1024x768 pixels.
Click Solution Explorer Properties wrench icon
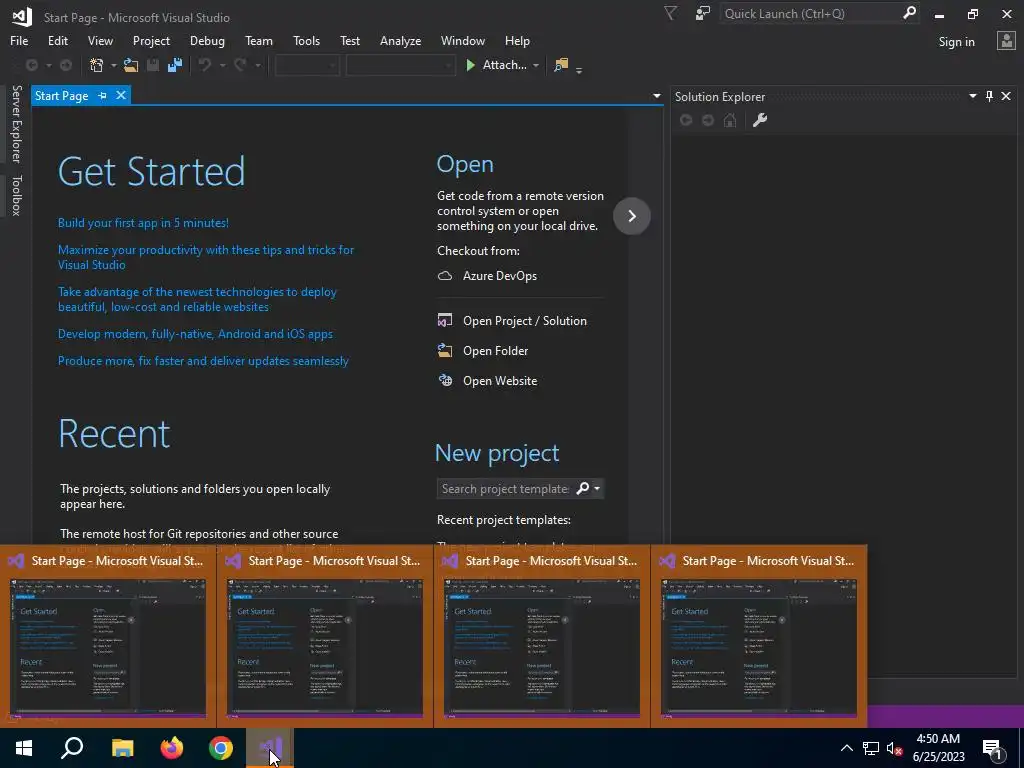tap(760, 120)
